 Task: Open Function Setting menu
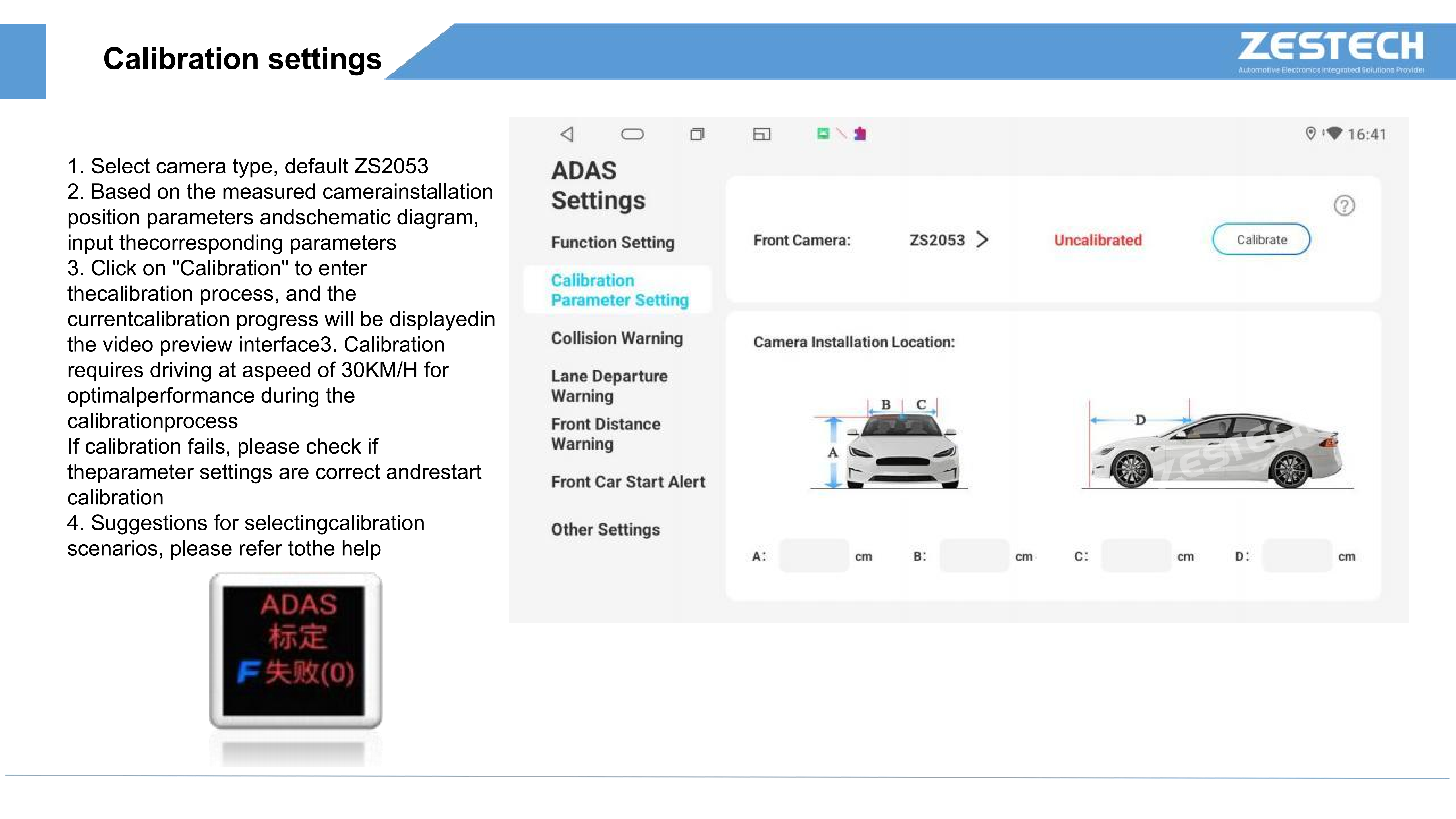point(613,243)
